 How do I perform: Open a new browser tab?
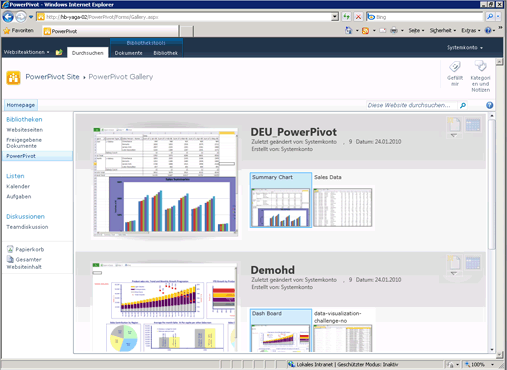click(187, 31)
